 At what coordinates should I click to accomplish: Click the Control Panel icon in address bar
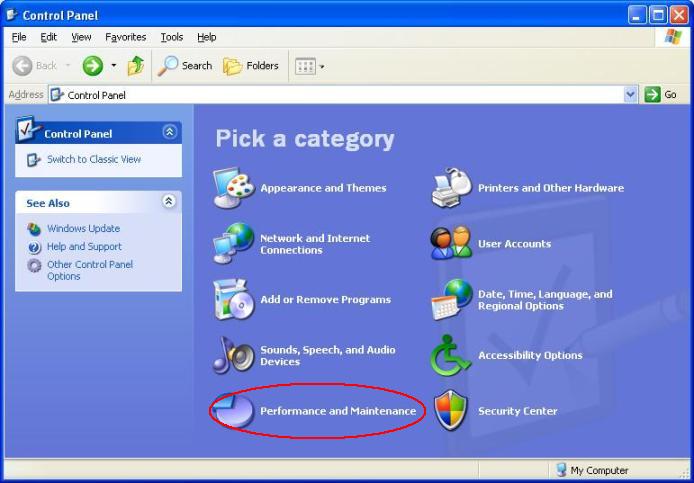coord(57,95)
